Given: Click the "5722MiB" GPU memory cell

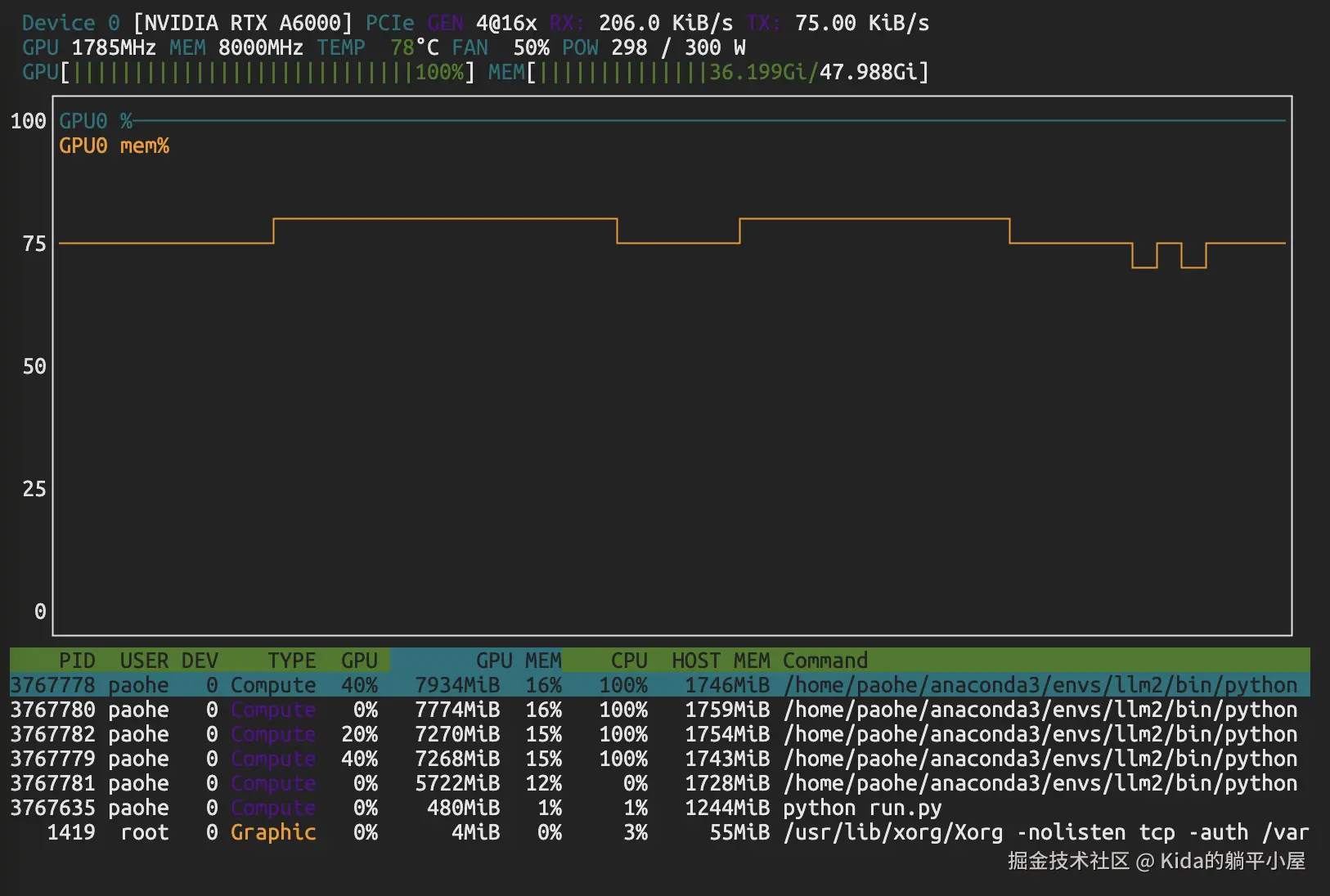Looking at the screenshot, I should click(x=457, y=783).
